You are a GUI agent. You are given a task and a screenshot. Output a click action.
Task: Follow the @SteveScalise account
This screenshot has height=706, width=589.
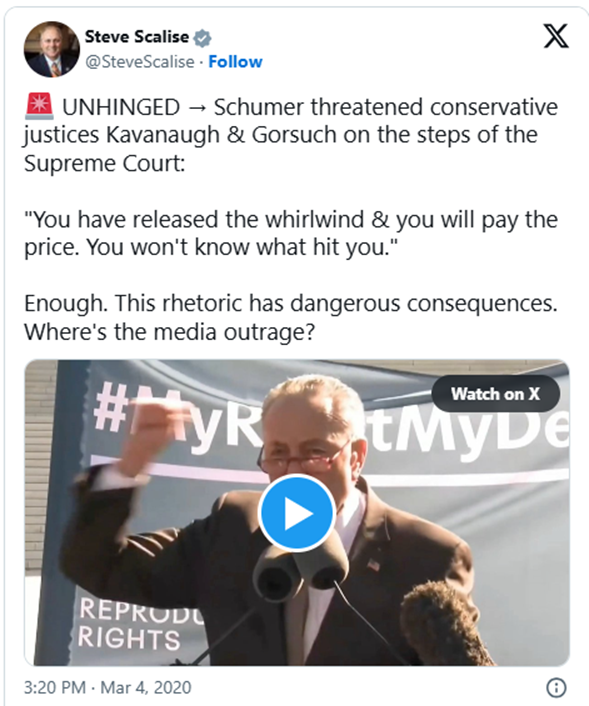(235, 62)
